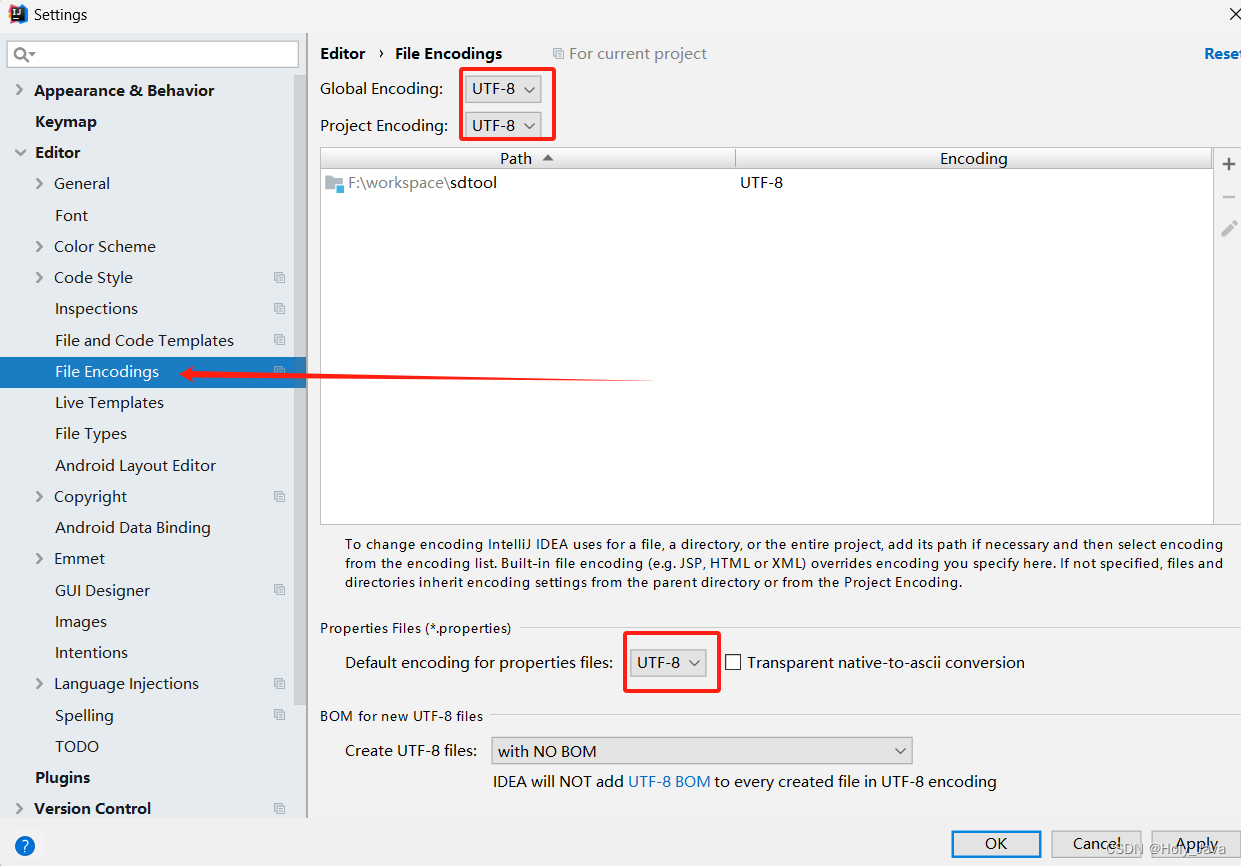Expand the Emmet node

[39, 559]
